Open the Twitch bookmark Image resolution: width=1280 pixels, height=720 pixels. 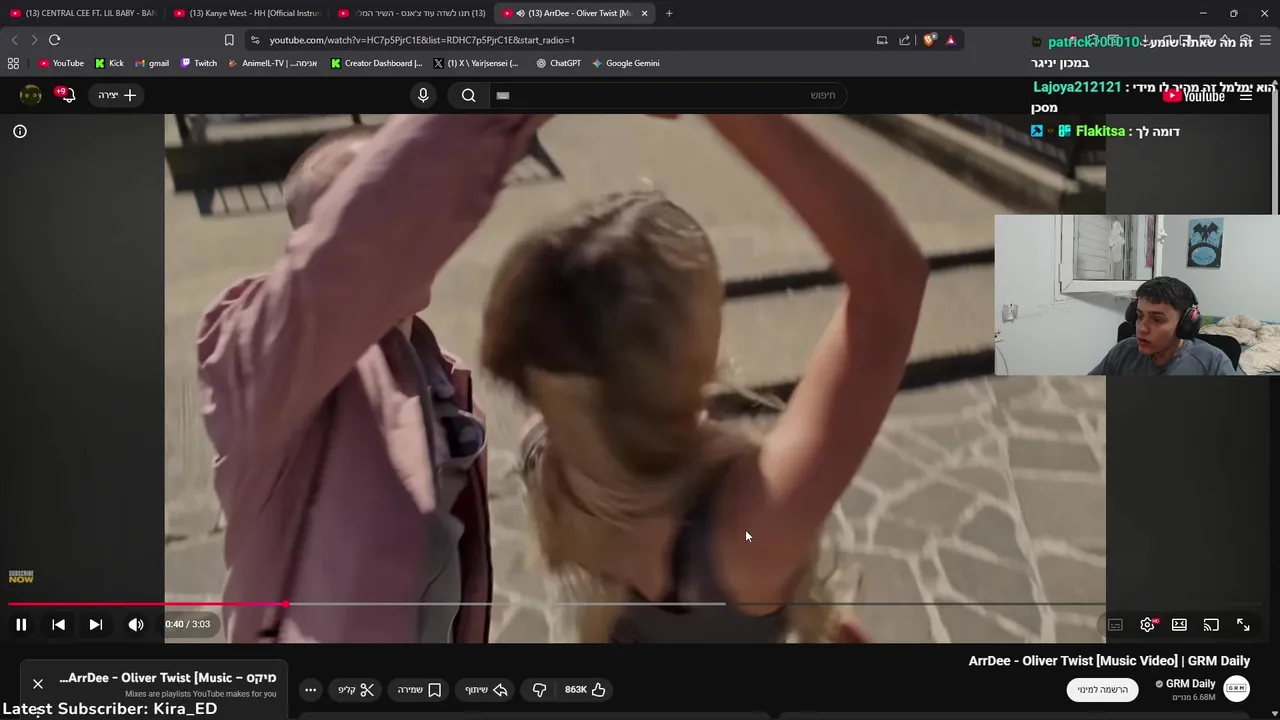[199, 63]
